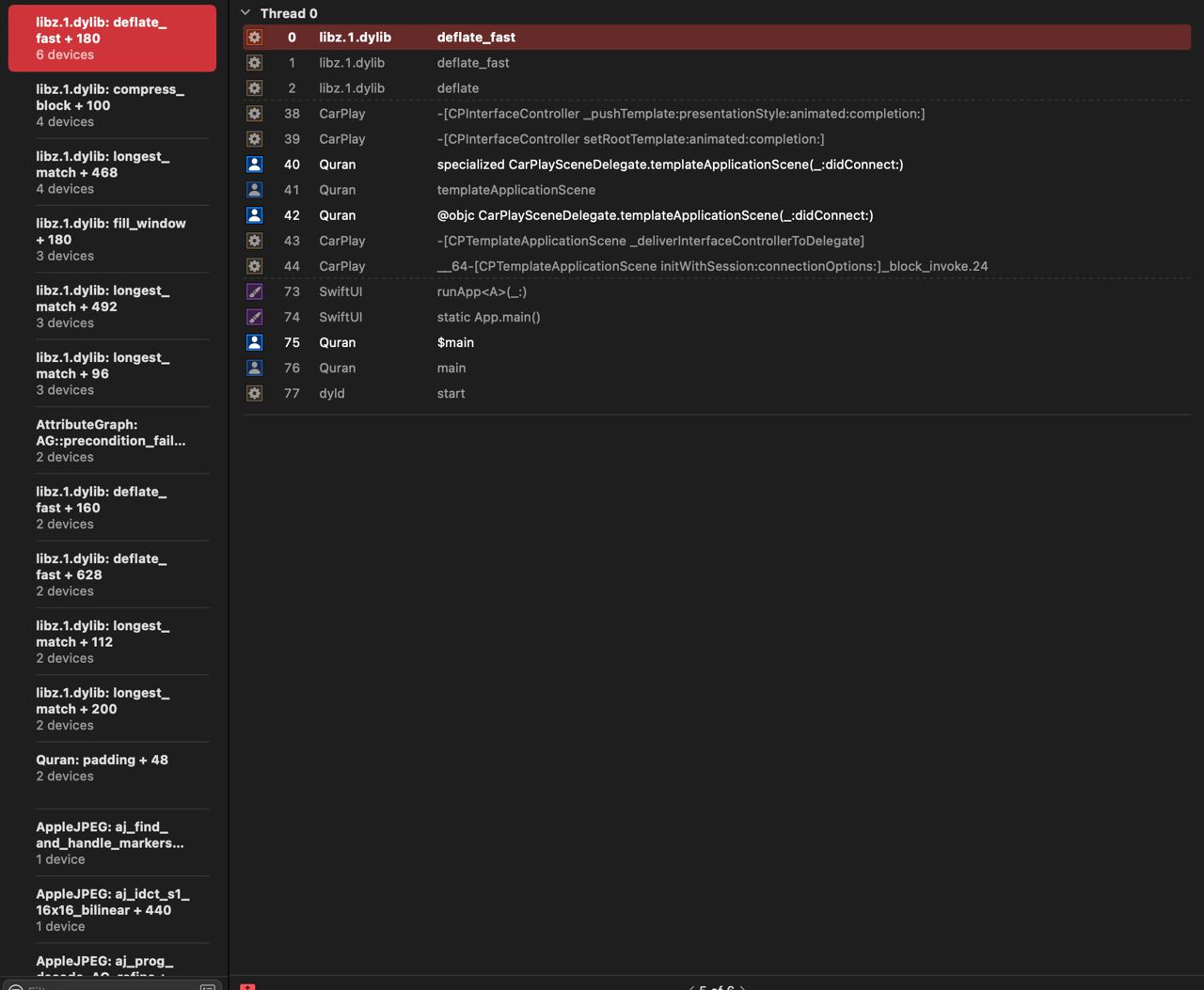1204x990 pixels.
Task: Click the user icon for frame 40 Quran
Action: (254, 165)
